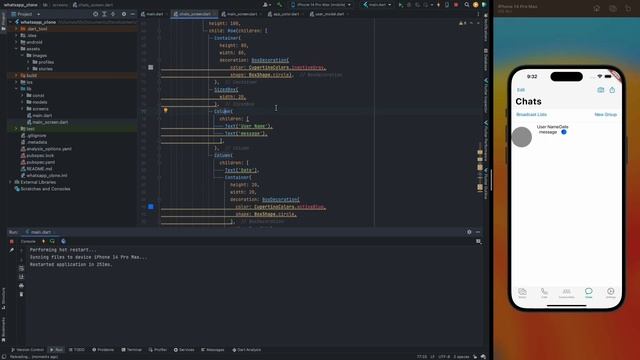
Task: Click the trash clear-all icon in console
Action: coord(21,294)
